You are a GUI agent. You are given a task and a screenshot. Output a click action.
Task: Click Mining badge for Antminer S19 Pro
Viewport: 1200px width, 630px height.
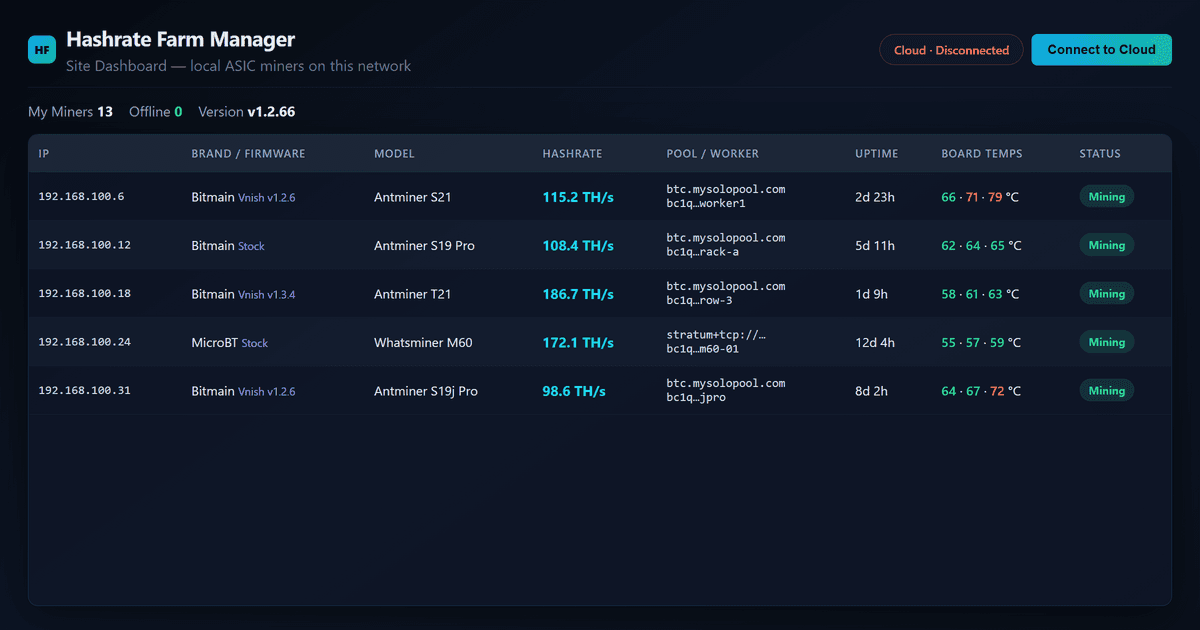1106,245
